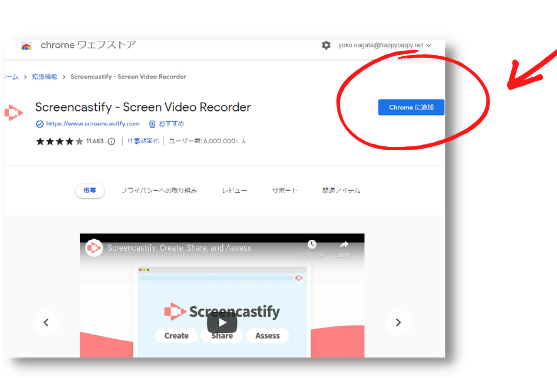Open the video title 'Screencastify: Create, Share, and Assess'
Viewport: 557px width, 378px height.
click(179, 248)
